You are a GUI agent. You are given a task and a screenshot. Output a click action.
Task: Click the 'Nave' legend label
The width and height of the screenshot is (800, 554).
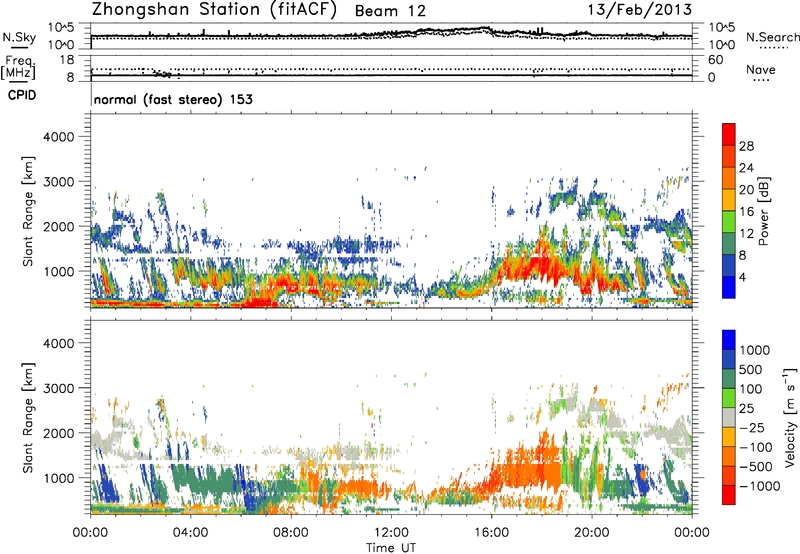click(761, 70)
